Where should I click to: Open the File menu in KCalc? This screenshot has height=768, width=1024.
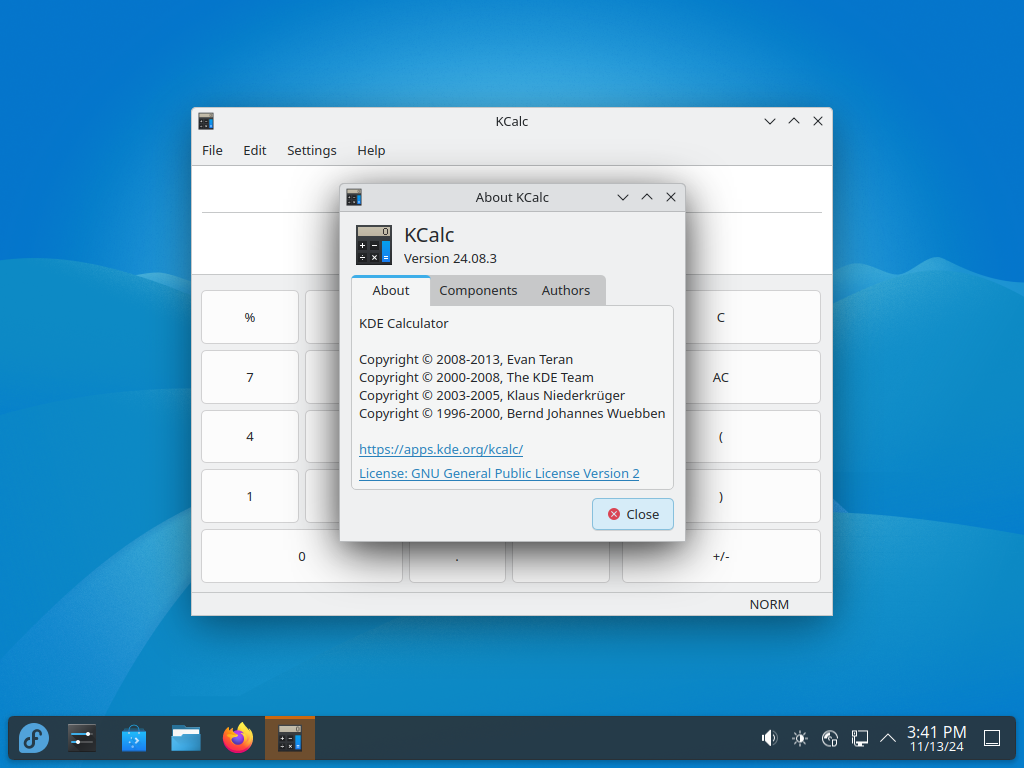pyautogui.click(x=212, y=150)
